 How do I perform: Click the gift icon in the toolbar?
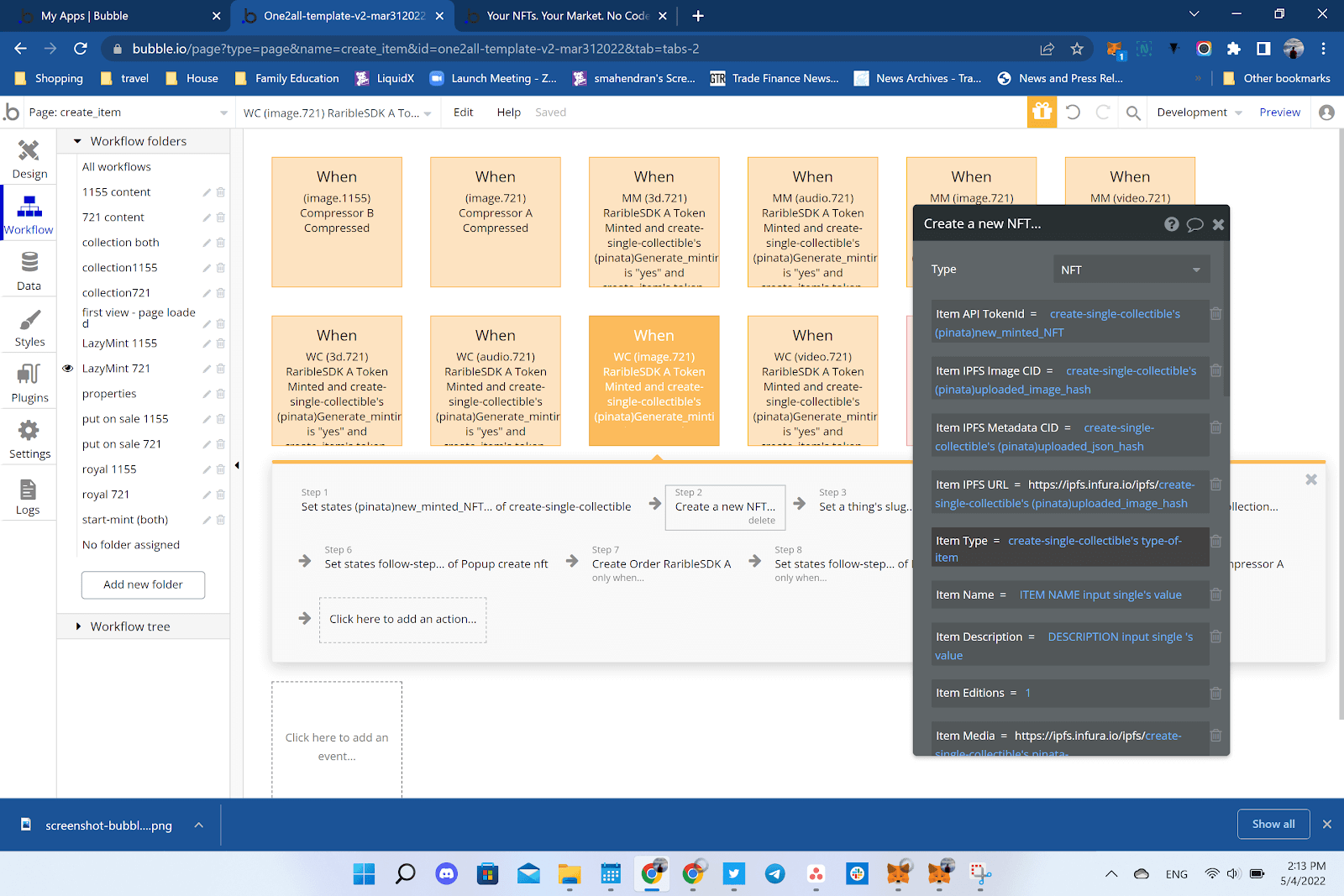(x=1042, y=112)
